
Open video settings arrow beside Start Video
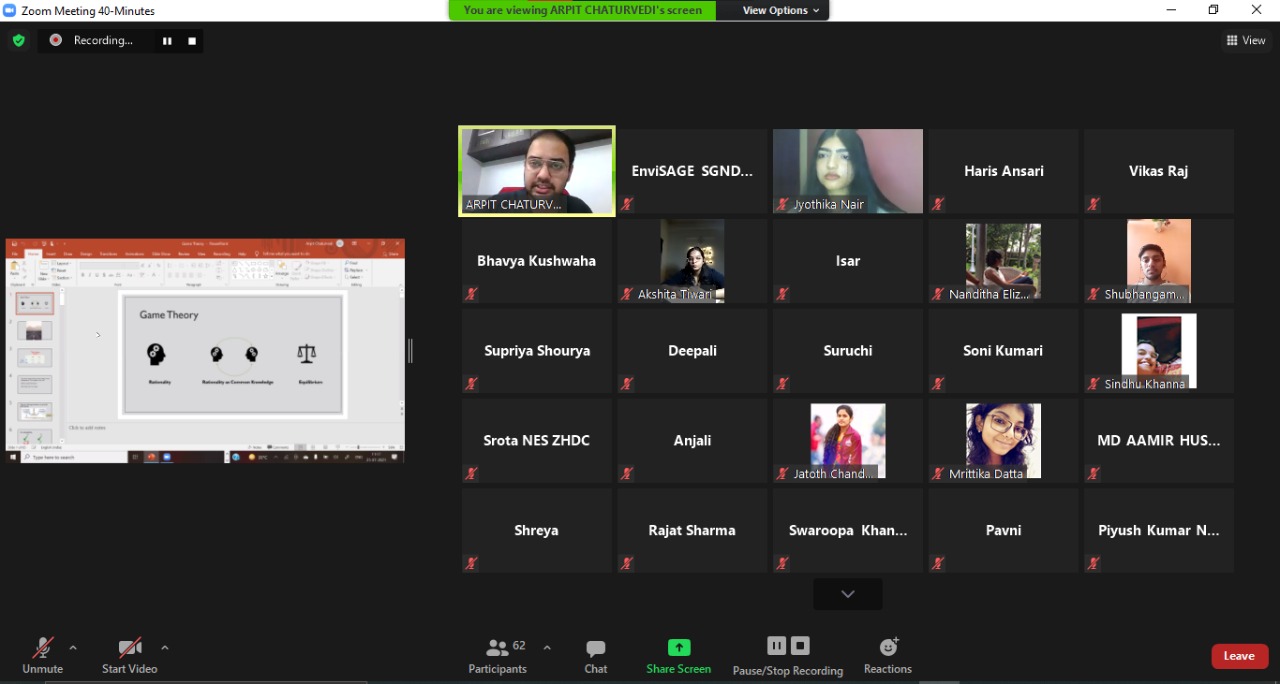pos(165,647)
